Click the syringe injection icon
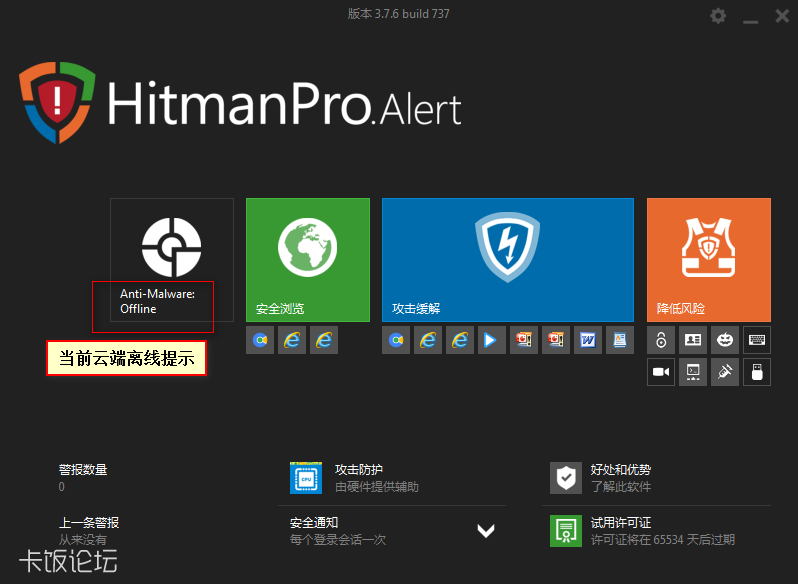Screen dimensions: 798x584 point(725,372)
